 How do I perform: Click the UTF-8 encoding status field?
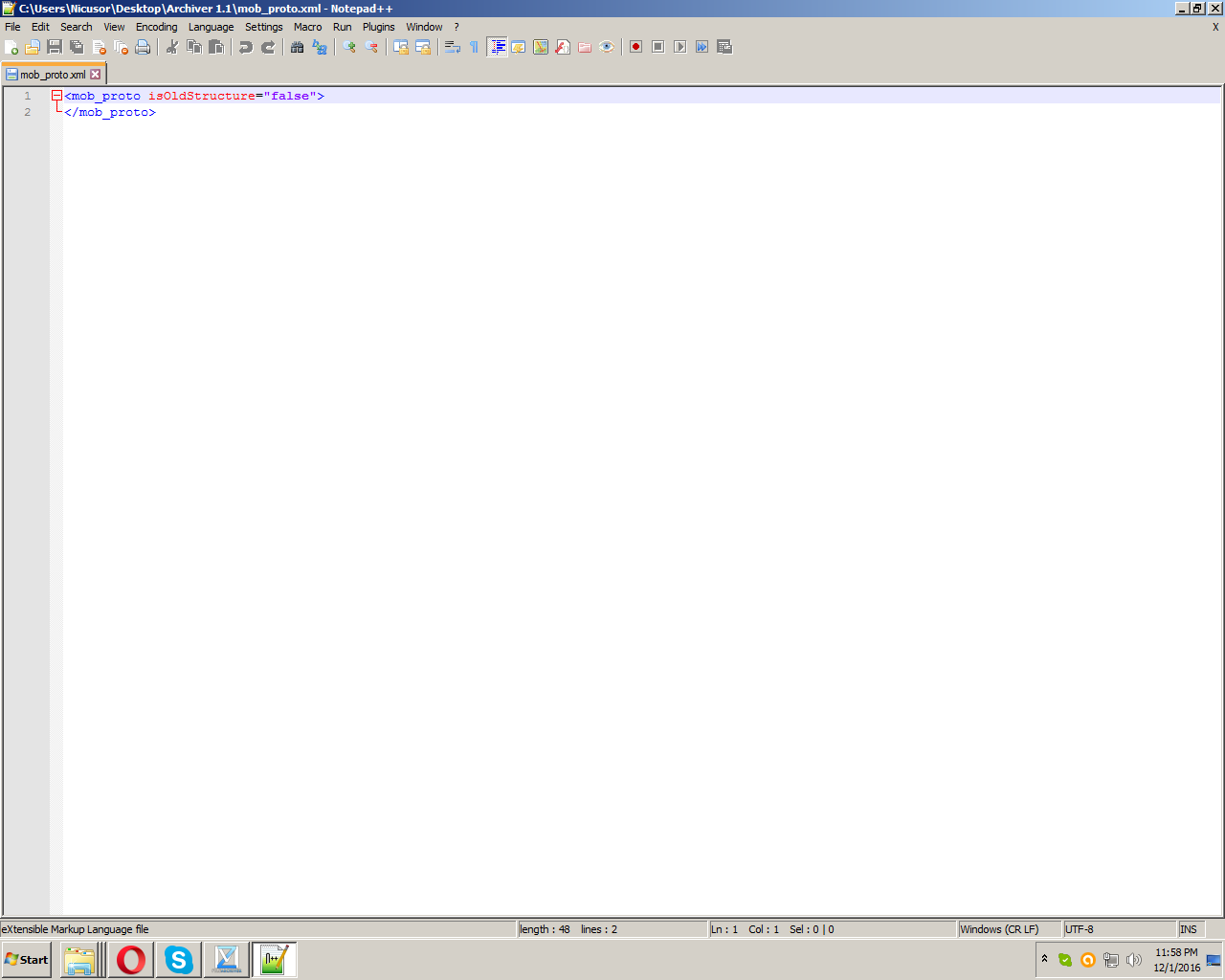(1120, 929)
